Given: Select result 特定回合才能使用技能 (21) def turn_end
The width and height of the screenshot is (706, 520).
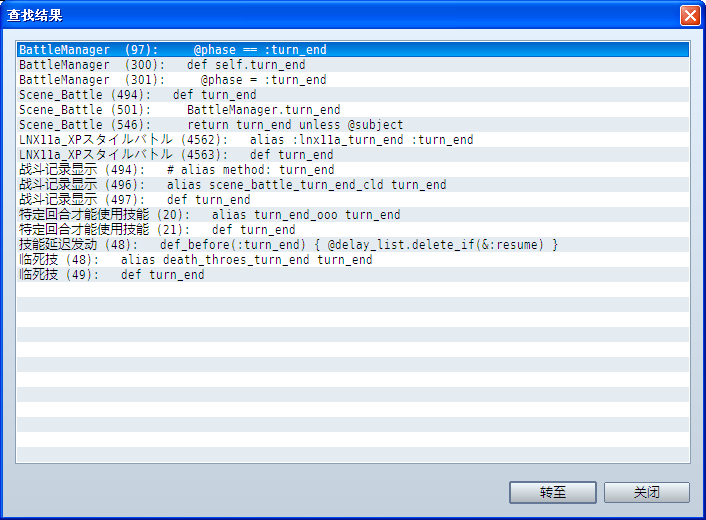Looking at the screenshot, I should point(353,230).
